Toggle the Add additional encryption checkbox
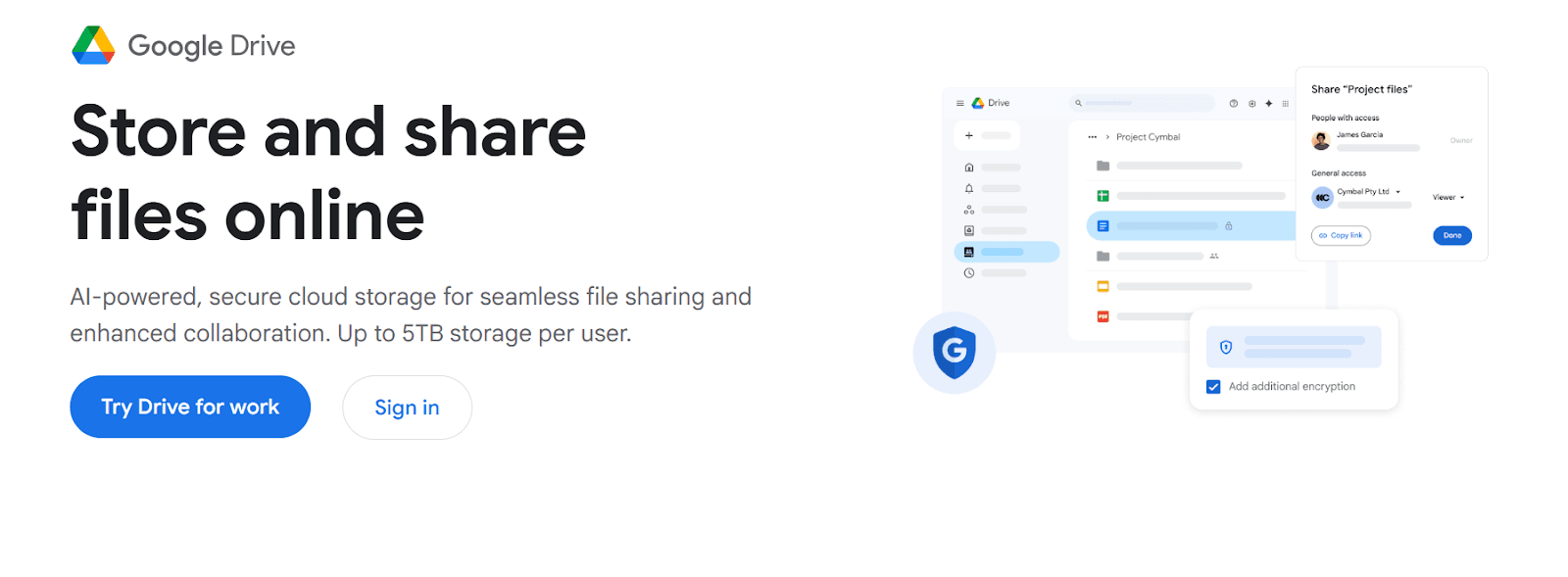 tap(1213, 387)
